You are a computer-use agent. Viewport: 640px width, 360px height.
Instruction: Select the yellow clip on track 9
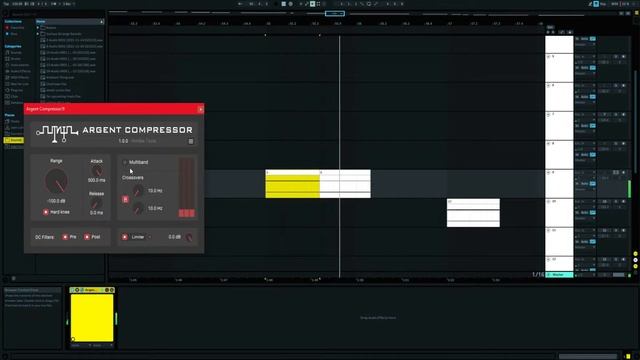[x=293, y=184]
